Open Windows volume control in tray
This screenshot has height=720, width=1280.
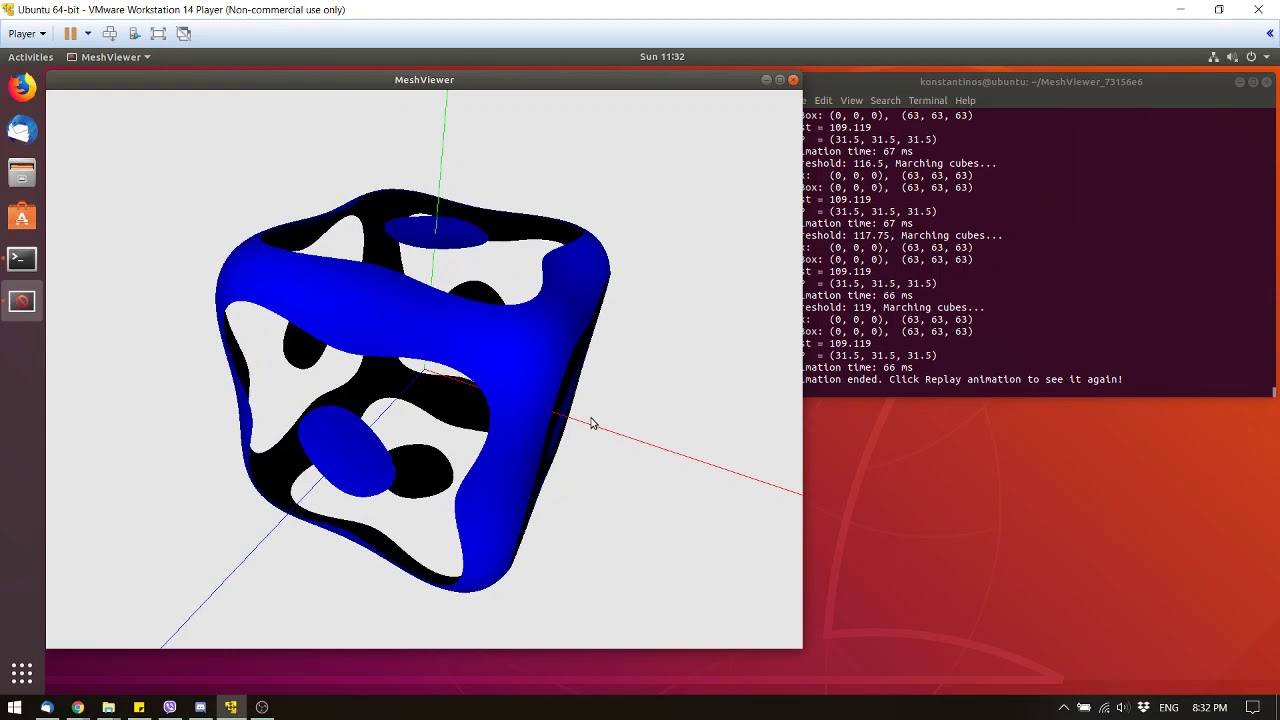[x=1122, y=708]
